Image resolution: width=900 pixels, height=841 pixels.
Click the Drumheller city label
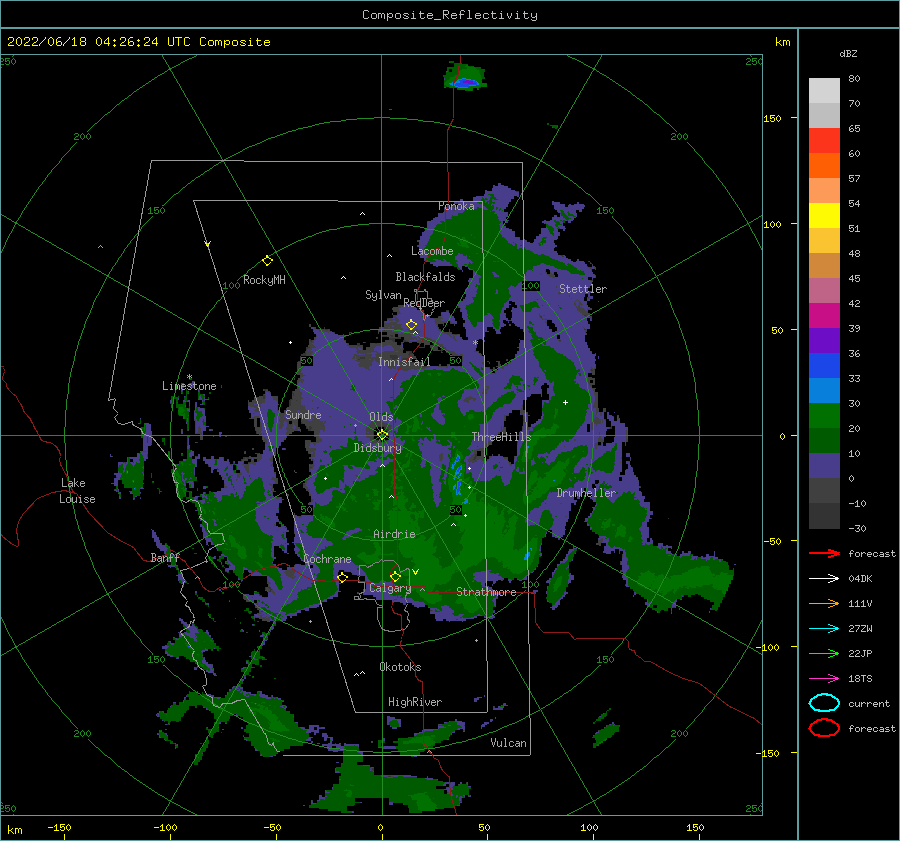(586, 493)
